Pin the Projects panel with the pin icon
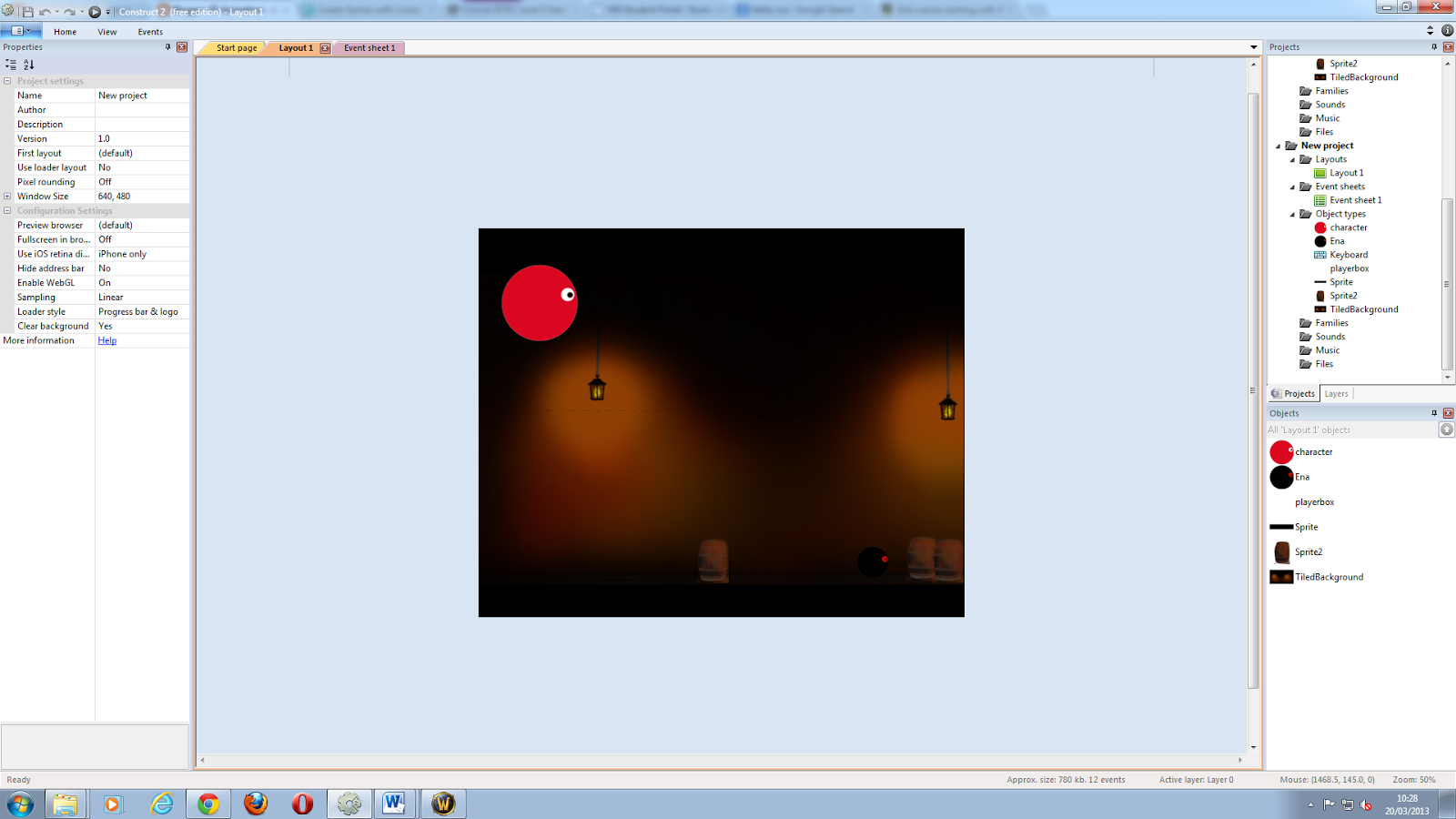The image size is (1456, 819). click(1436, 46)
